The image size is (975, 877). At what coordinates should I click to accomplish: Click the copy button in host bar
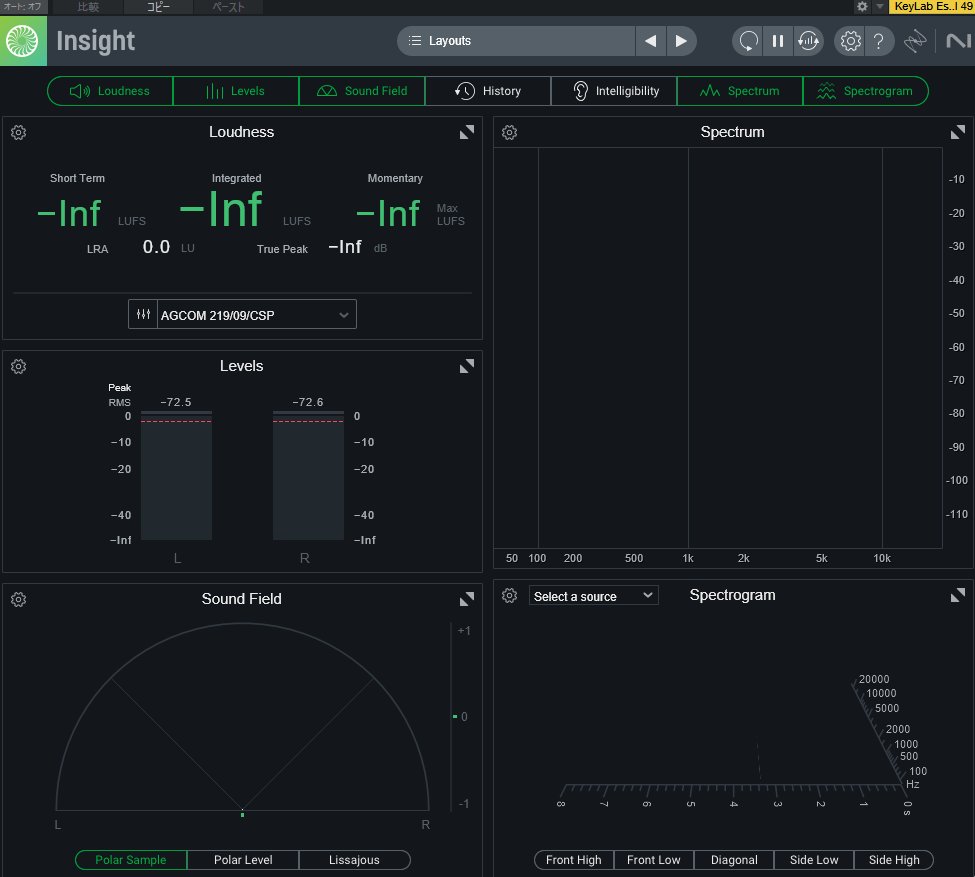click(159, 6)
